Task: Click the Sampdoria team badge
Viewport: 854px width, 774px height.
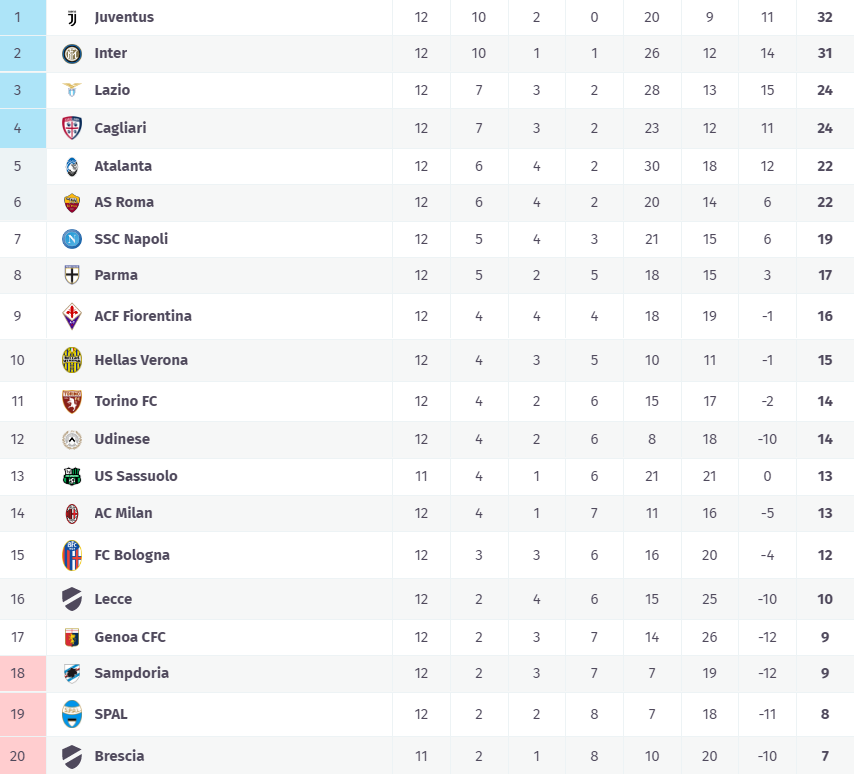Action: click(71, 673)
